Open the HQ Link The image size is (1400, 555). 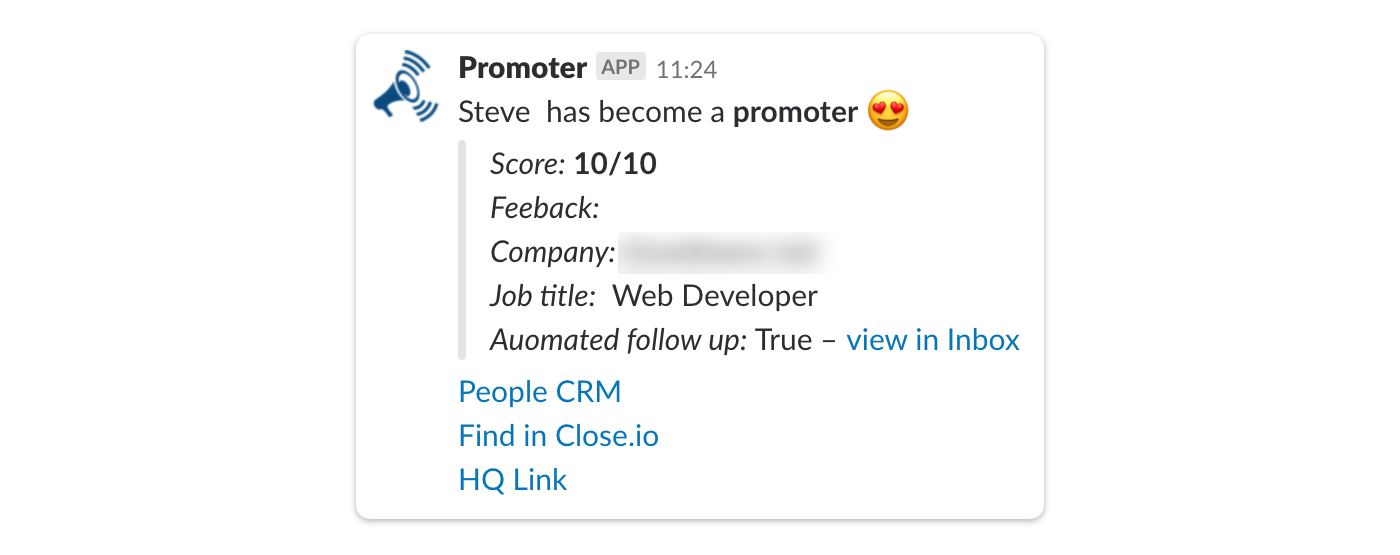(x=512, y=480)
